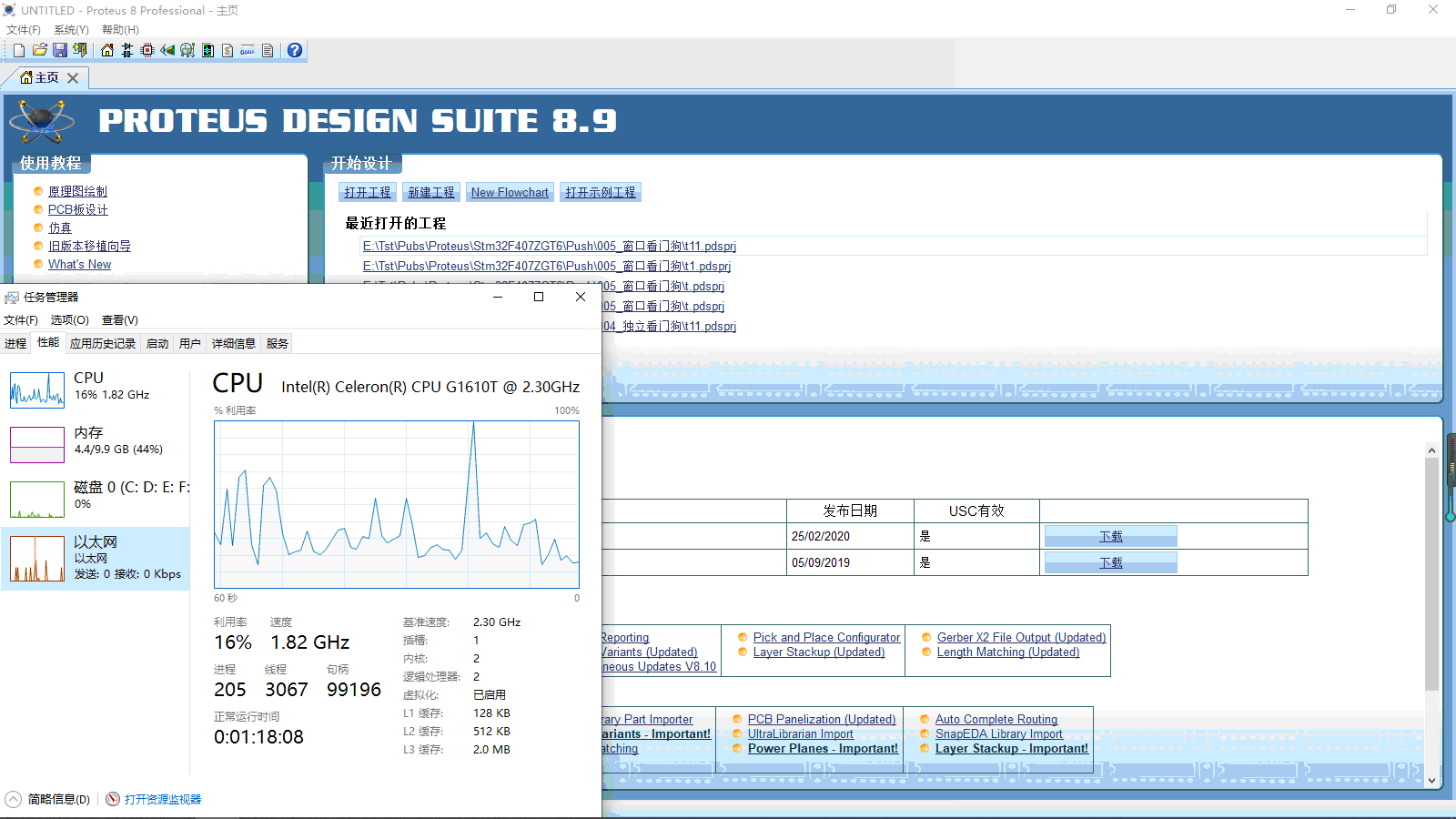
Task: Open UltraLibrarian Import link
Action: coord(801,734)
